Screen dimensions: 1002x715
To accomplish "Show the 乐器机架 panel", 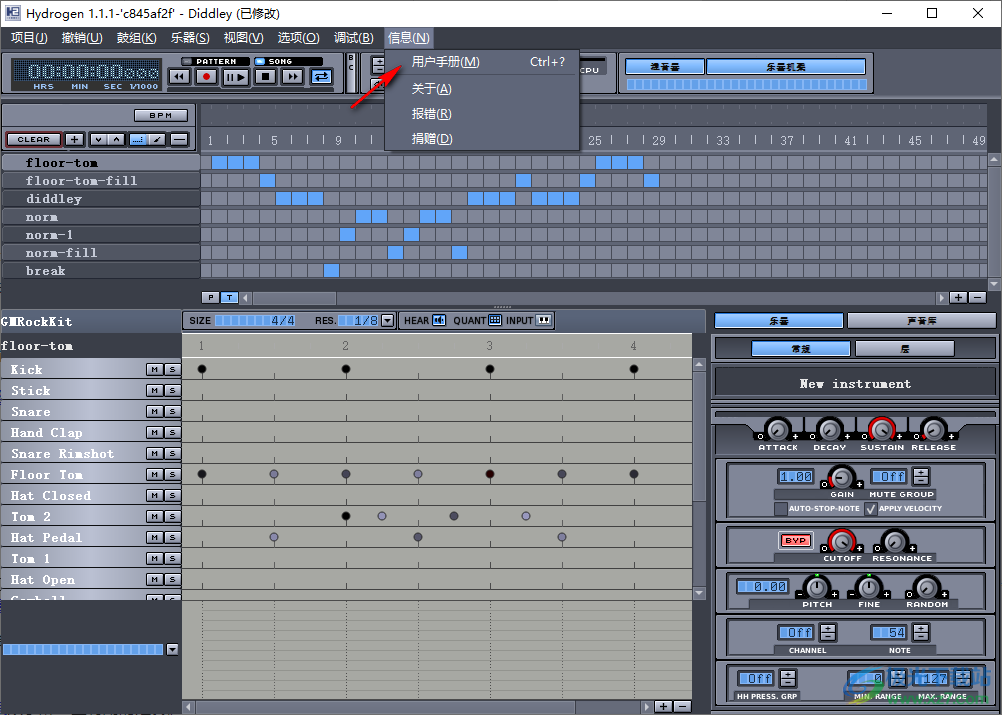I will [x=786, y=67].
